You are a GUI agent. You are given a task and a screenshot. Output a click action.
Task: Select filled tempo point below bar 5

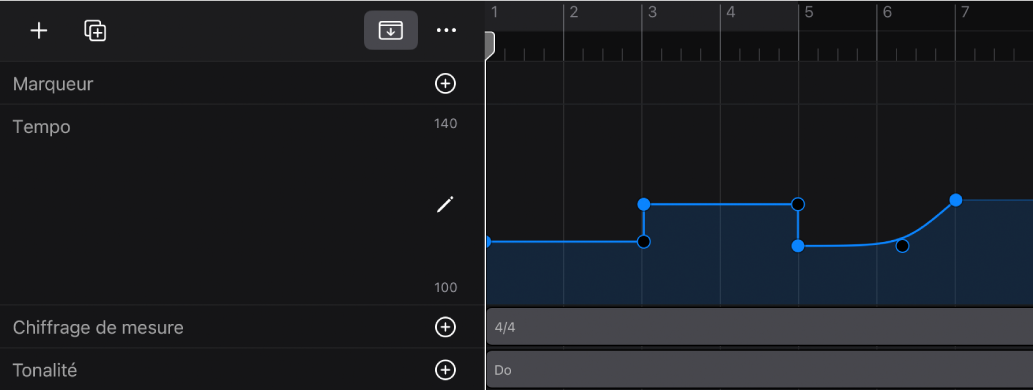798,246
